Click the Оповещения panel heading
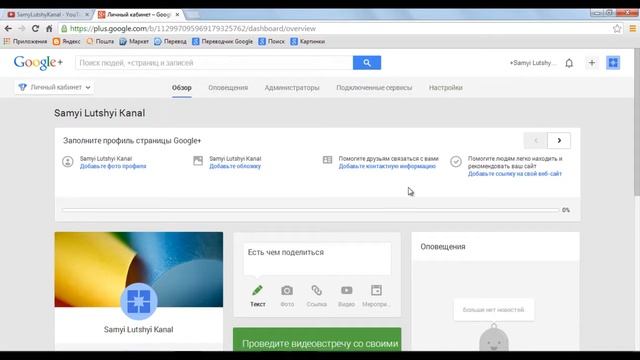 click(x=443, y=247)
